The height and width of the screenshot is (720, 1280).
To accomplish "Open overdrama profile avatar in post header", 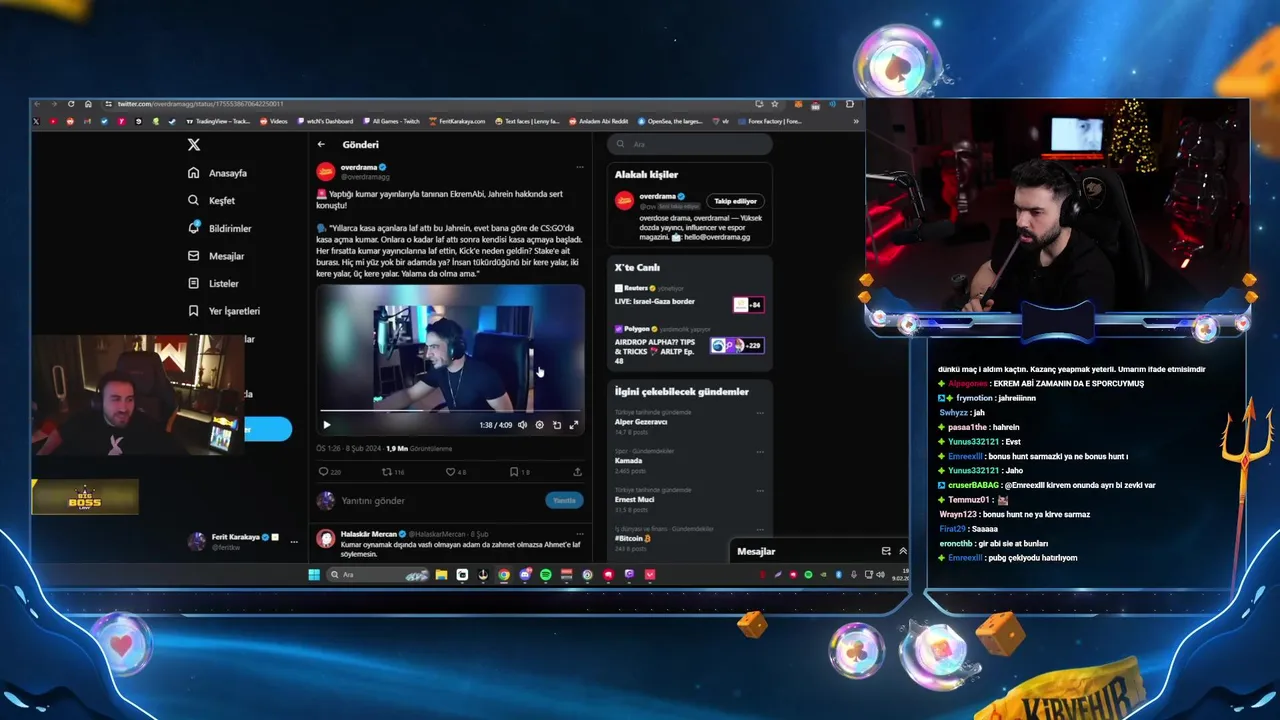I will click(326, 172).
